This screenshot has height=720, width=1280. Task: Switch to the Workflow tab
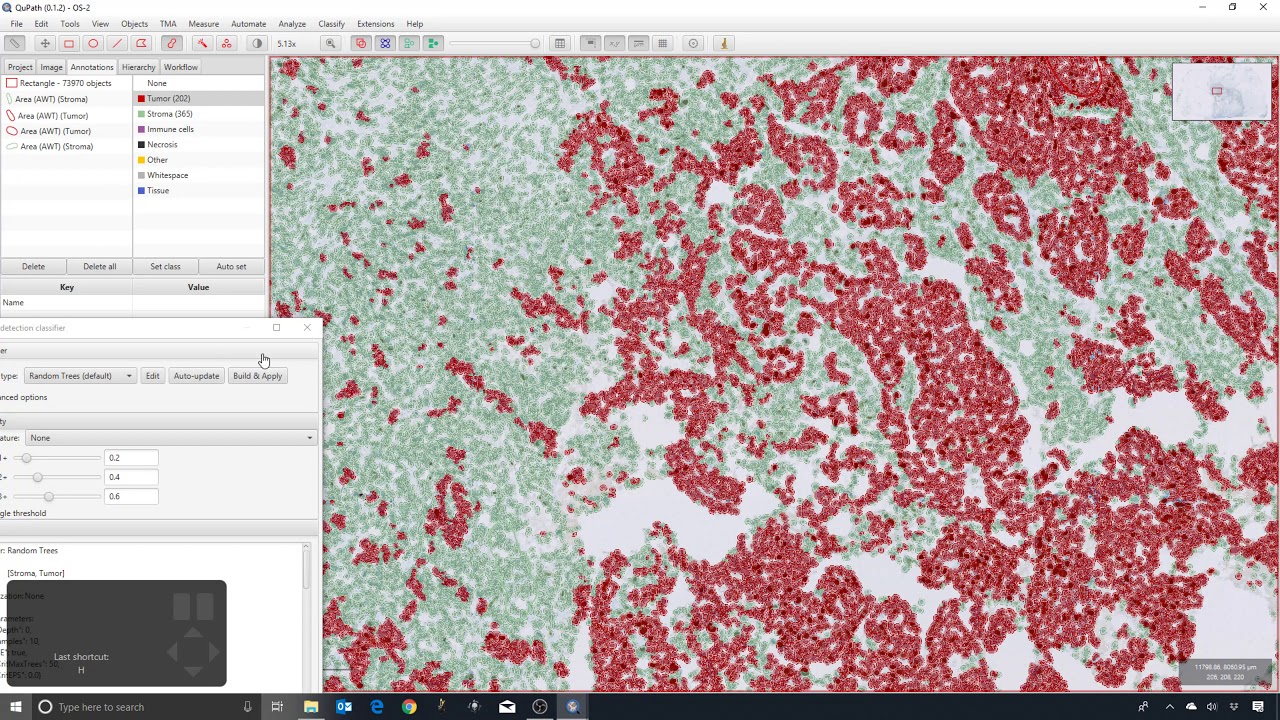tap(181, 67)
